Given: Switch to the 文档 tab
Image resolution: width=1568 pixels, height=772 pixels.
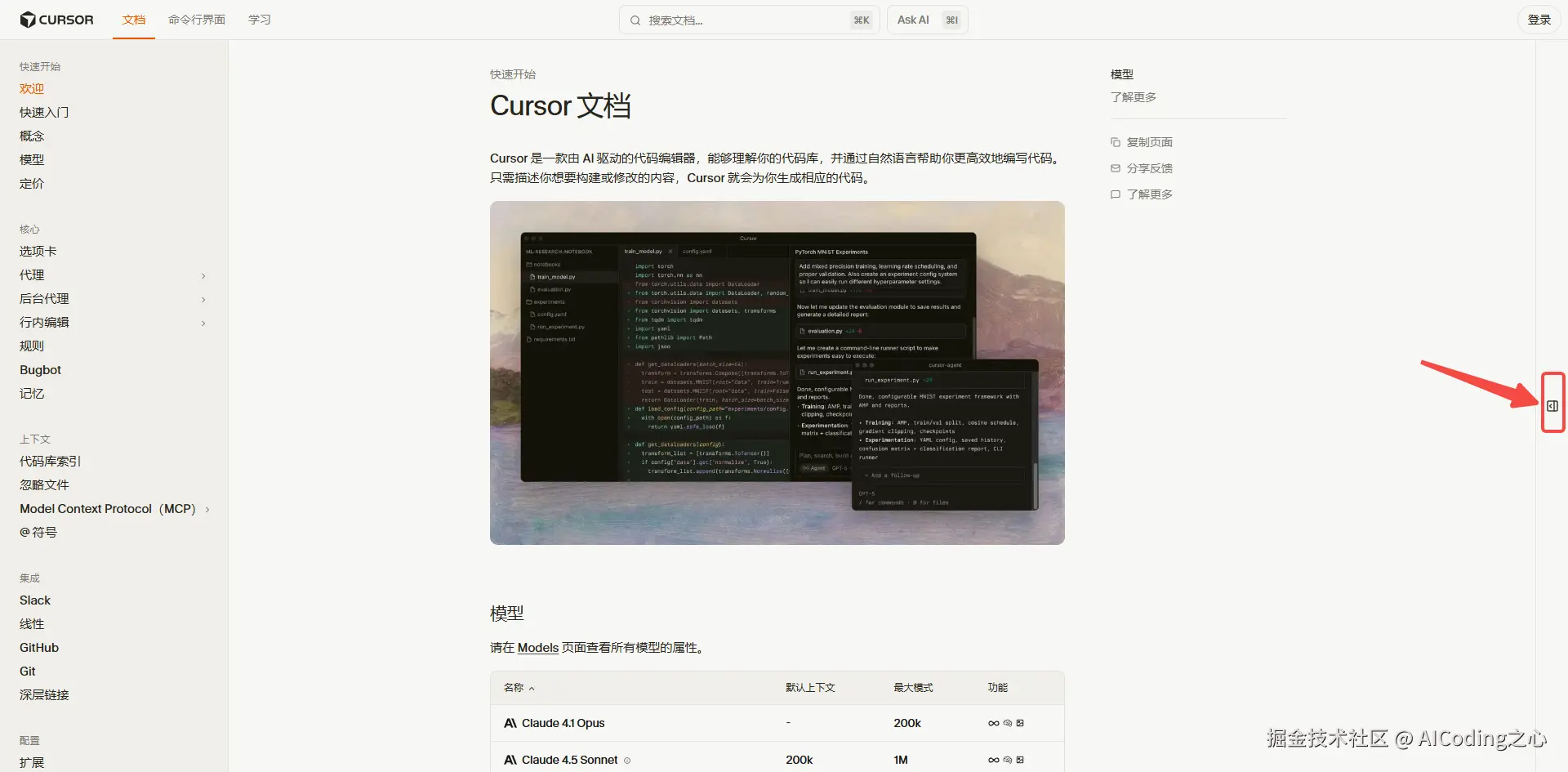Looking at the screenshot, I should [x=134, y=20].
